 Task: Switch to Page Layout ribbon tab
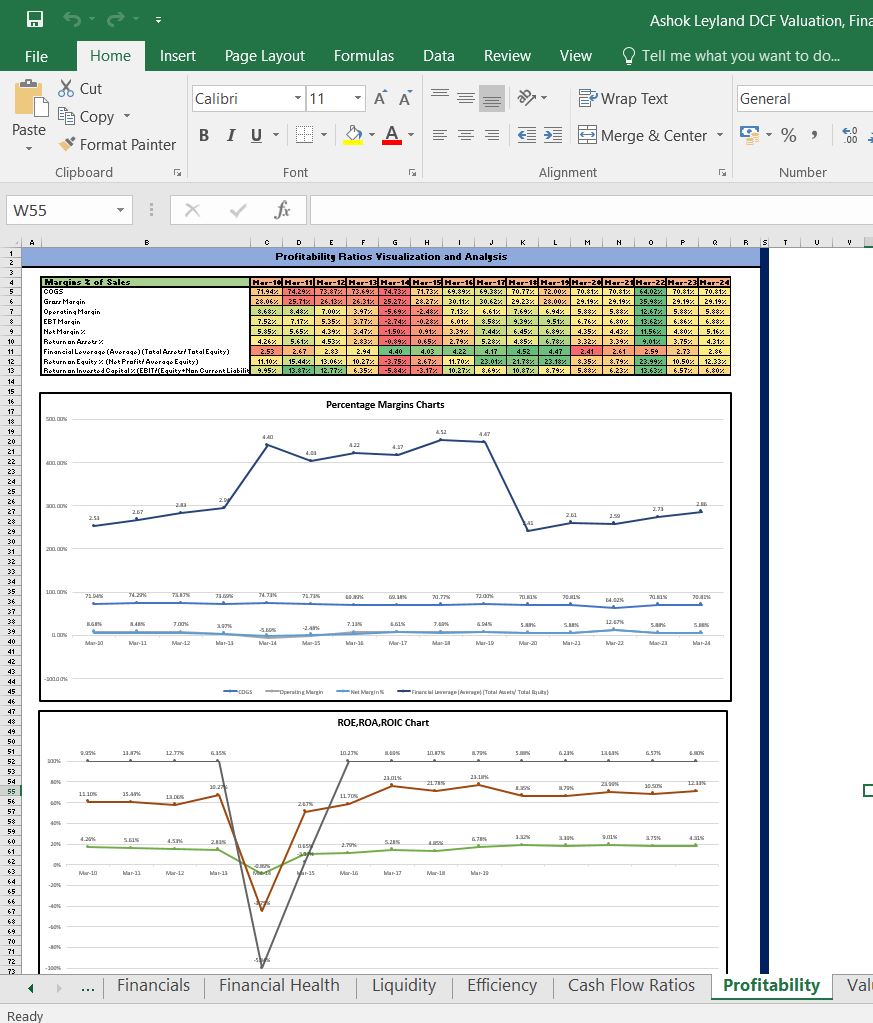click(264, 56)
